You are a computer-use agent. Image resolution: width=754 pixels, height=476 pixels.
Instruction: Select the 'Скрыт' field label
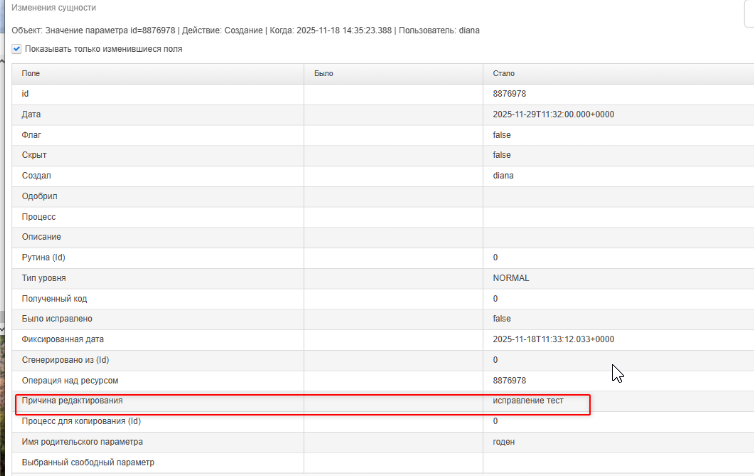click(34, 155)
